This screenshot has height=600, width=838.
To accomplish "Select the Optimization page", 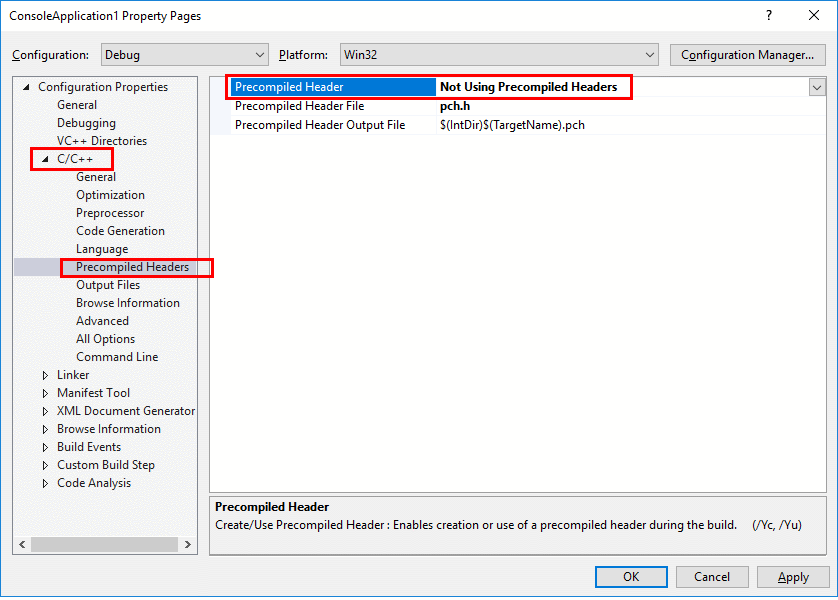I will click(110, 194).
